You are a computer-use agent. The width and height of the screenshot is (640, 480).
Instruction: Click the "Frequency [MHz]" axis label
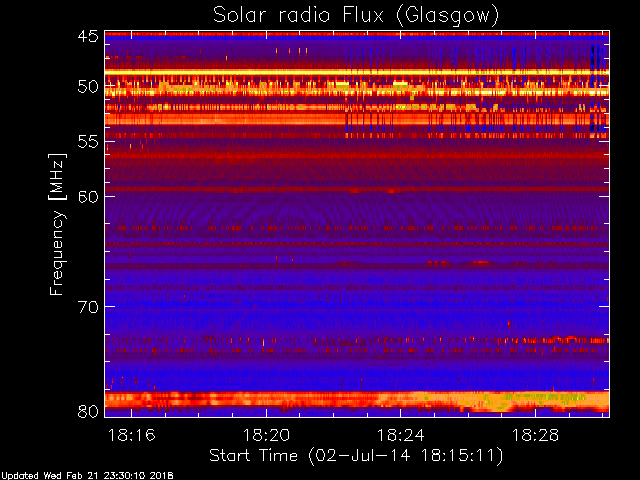[57, 224]
